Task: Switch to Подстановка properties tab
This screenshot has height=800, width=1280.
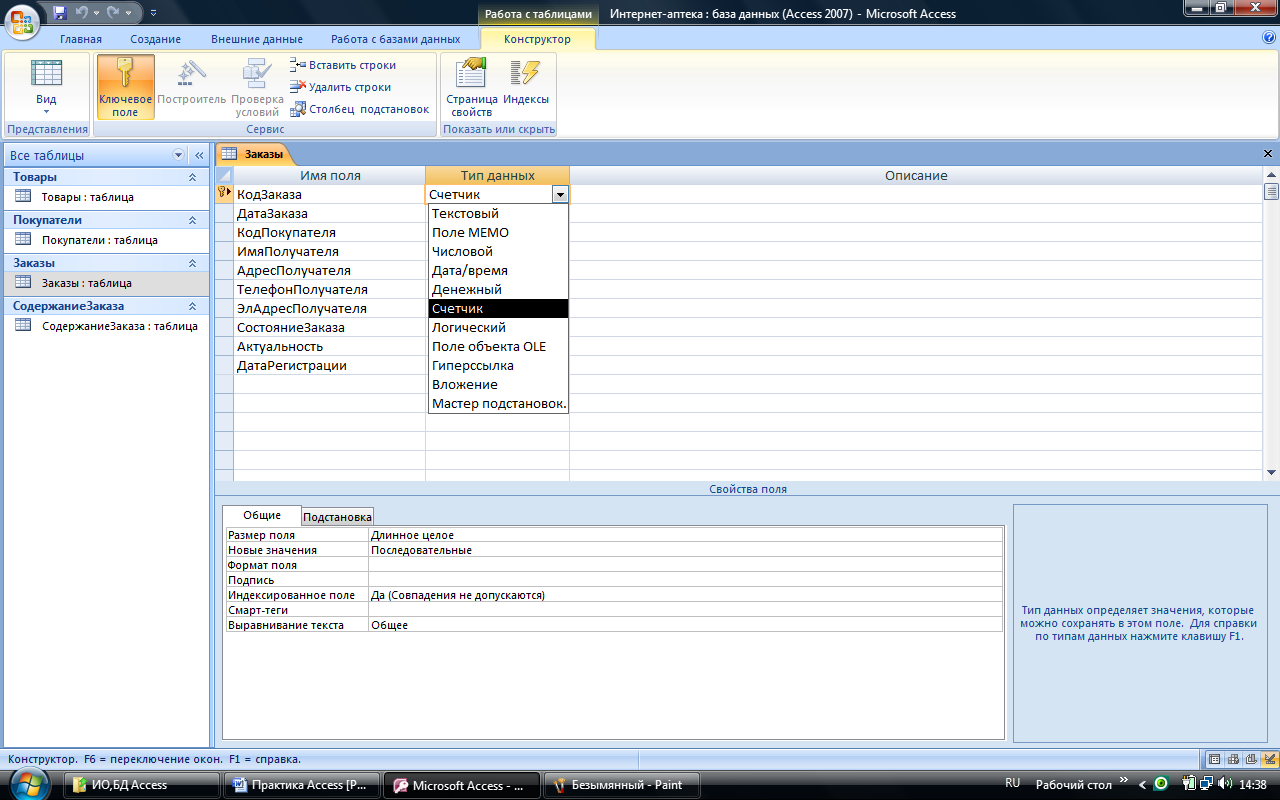Action: (x=338, y=517)
